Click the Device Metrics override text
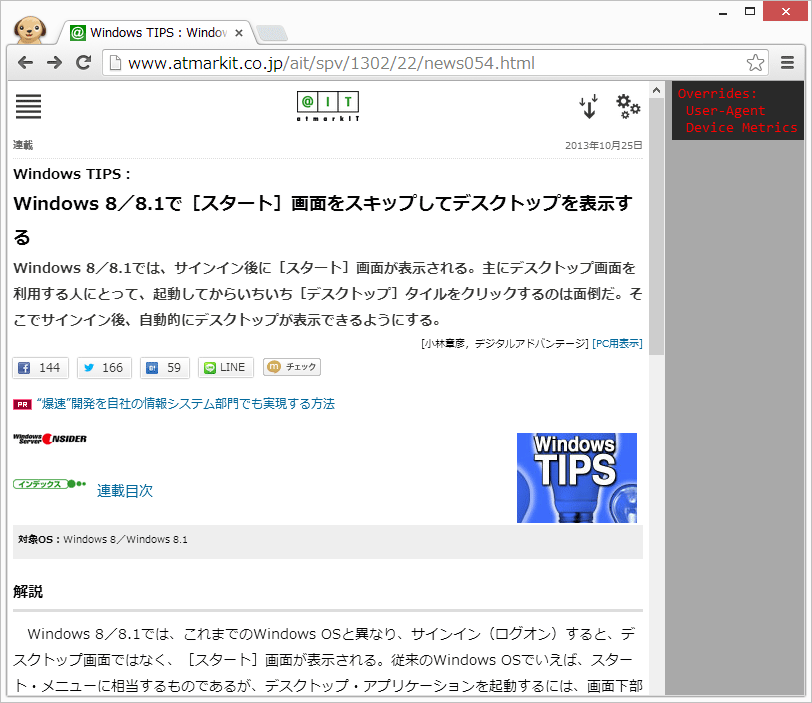The height and width of the screenshot is (703, 812). [742, 127]
